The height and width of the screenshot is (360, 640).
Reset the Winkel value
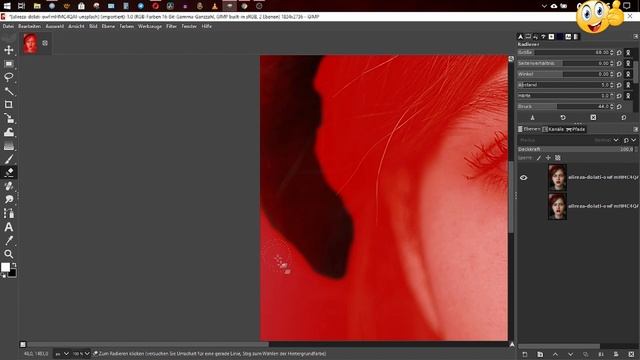click(619, 74)
